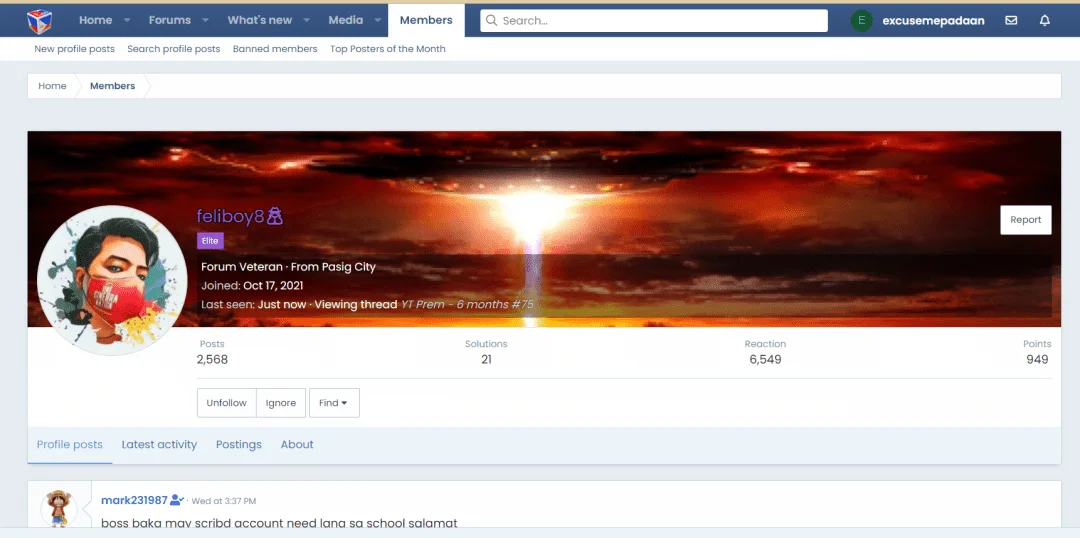Focus the Search input field

point(654,21)
